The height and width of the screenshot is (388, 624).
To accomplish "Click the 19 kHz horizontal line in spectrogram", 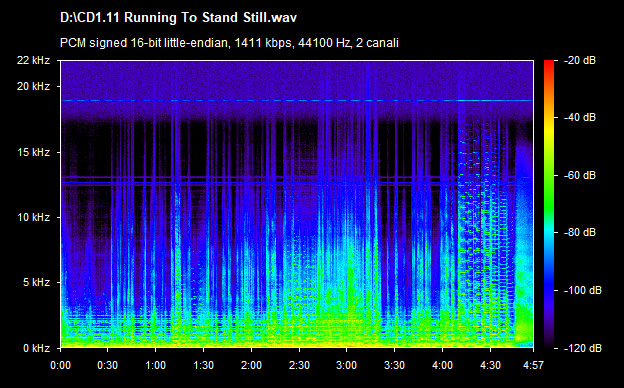I will 297,101.
